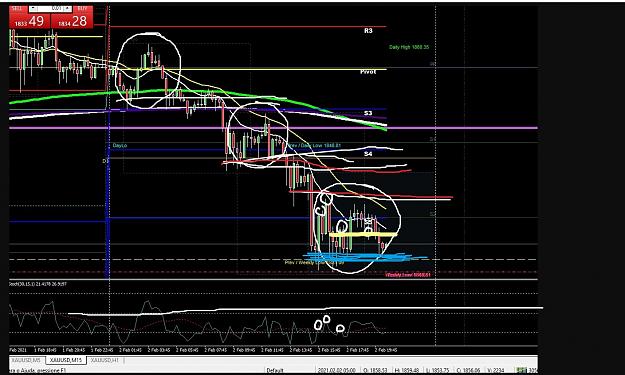Click the 2021.02.02 05:00 status bar entry
Image resolution: width=625 pixels, height=375 pixels.
pyautogui.click(x=337, y=371)
